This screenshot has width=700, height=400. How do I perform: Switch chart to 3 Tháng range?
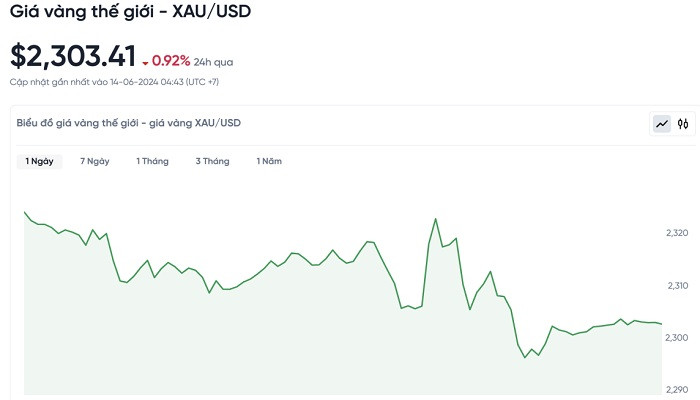(x=212, y=161)
